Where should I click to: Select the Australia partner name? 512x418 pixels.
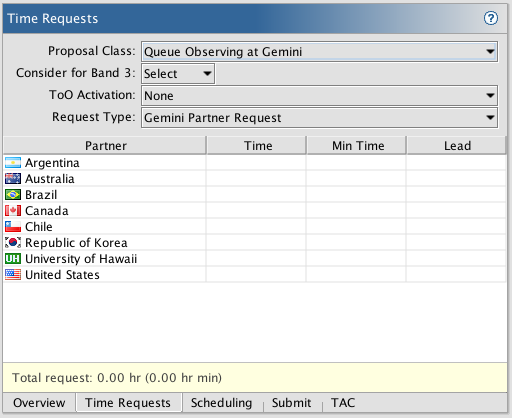(x=50, y=179)
